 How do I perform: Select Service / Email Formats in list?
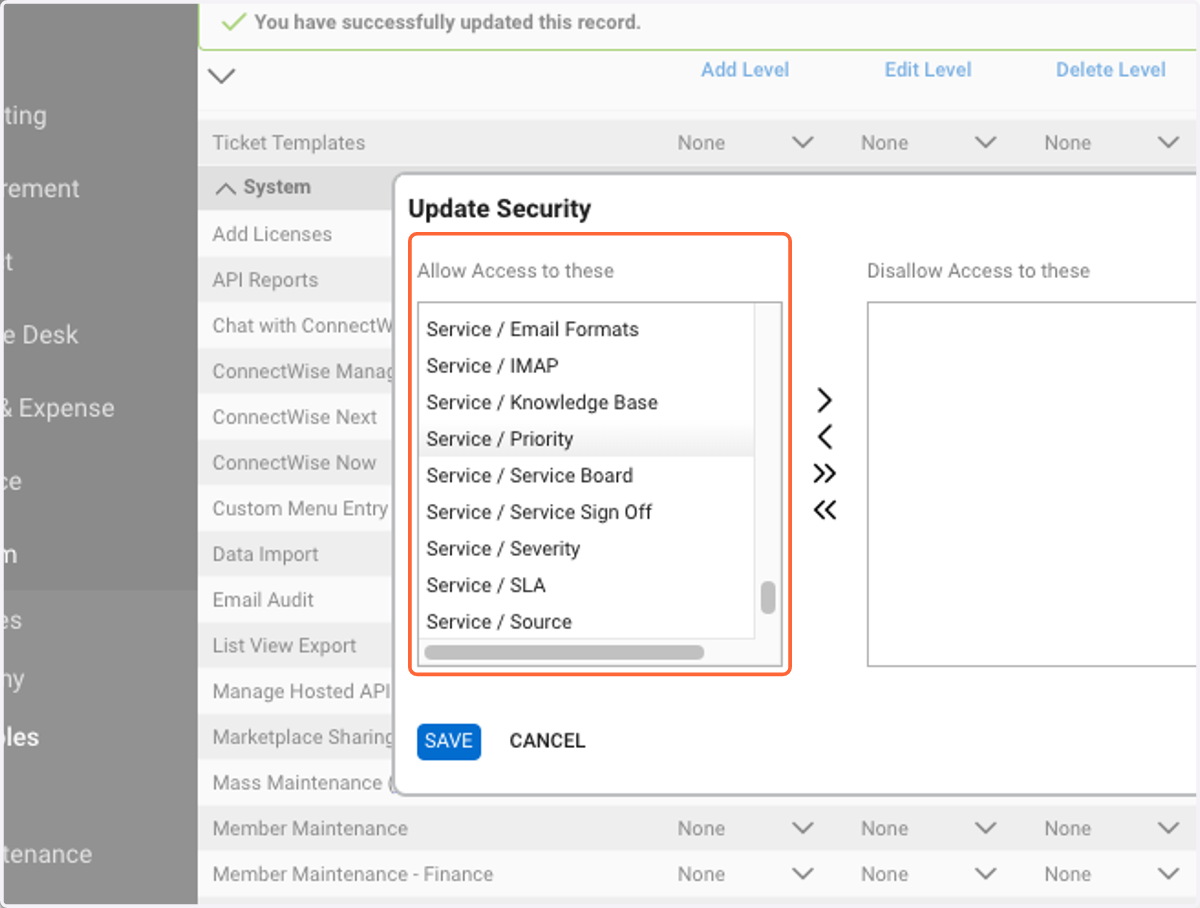pyautogui.click(x=586, y=329)
